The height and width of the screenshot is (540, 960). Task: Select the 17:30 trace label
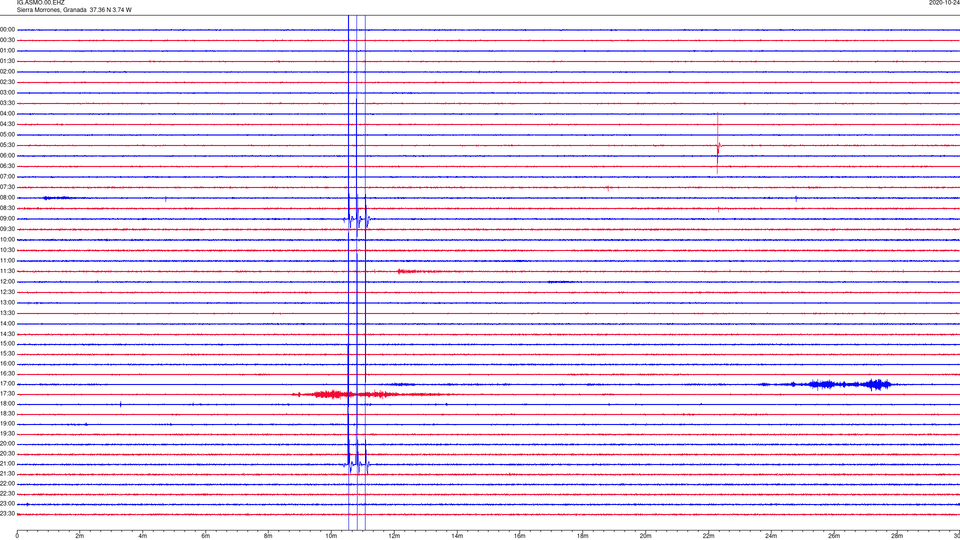pyautogui.click(x=7, y=393)
